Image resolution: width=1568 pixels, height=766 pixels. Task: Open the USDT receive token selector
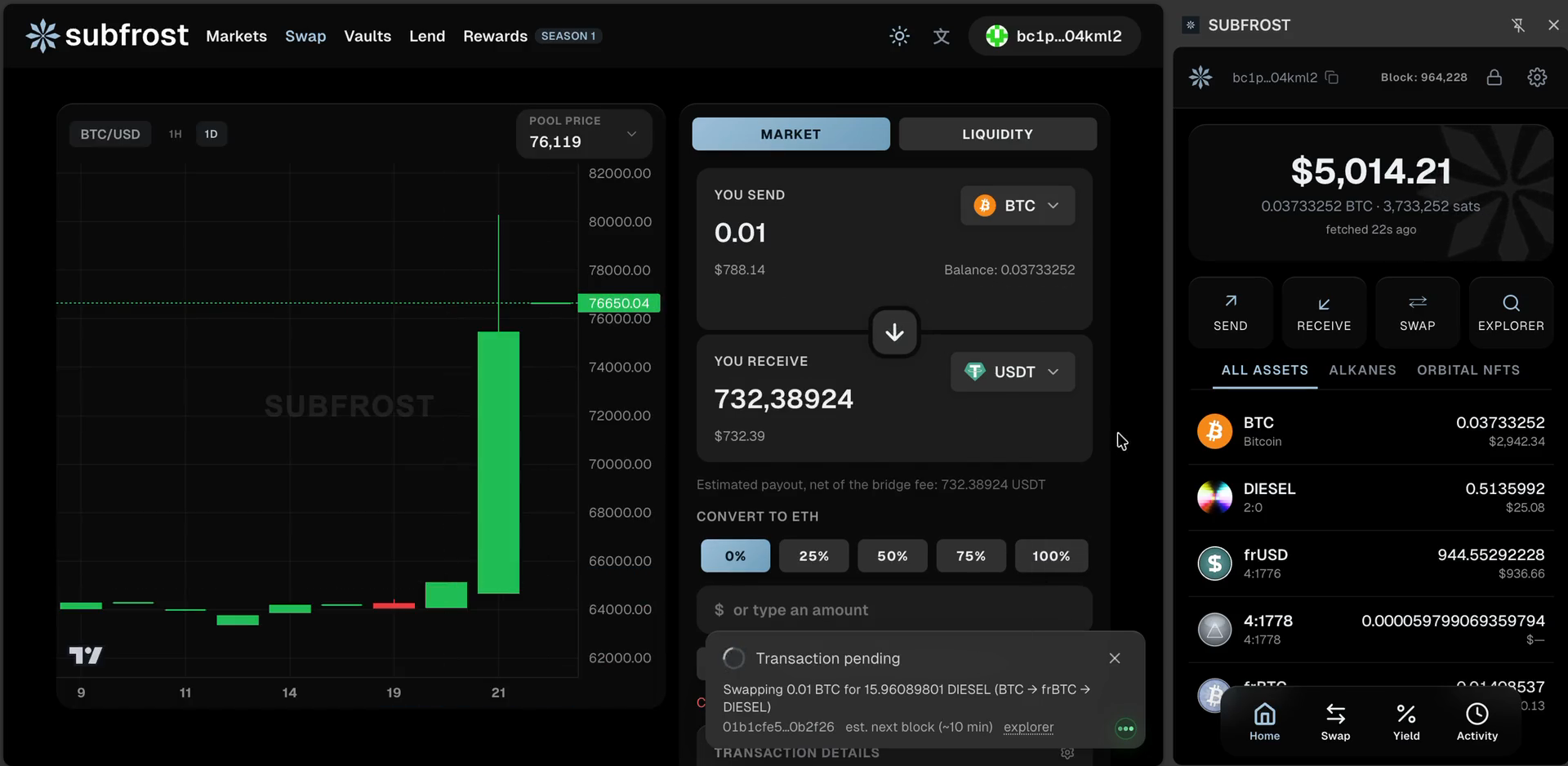coord(1013,372)
